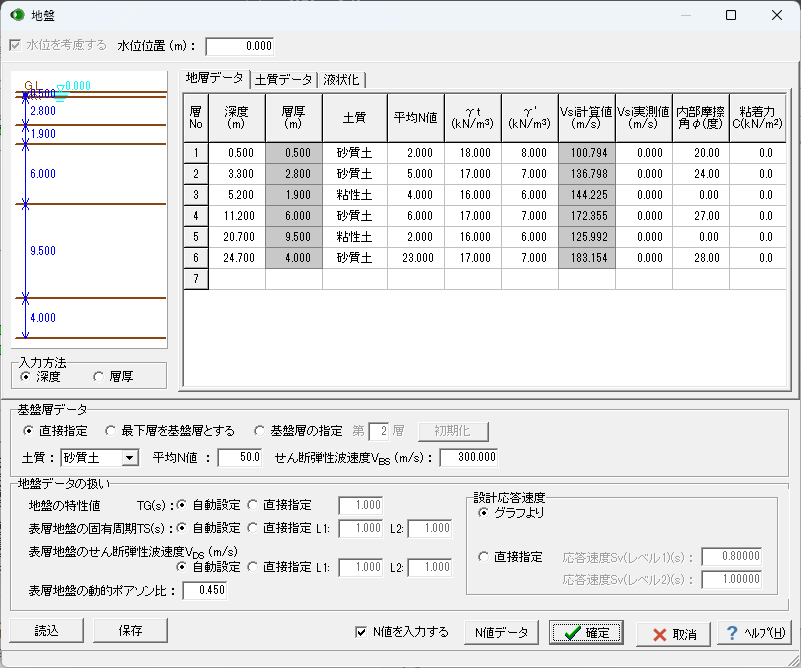Click the 読込 load button
801x668 pixels.
[46, 630]
